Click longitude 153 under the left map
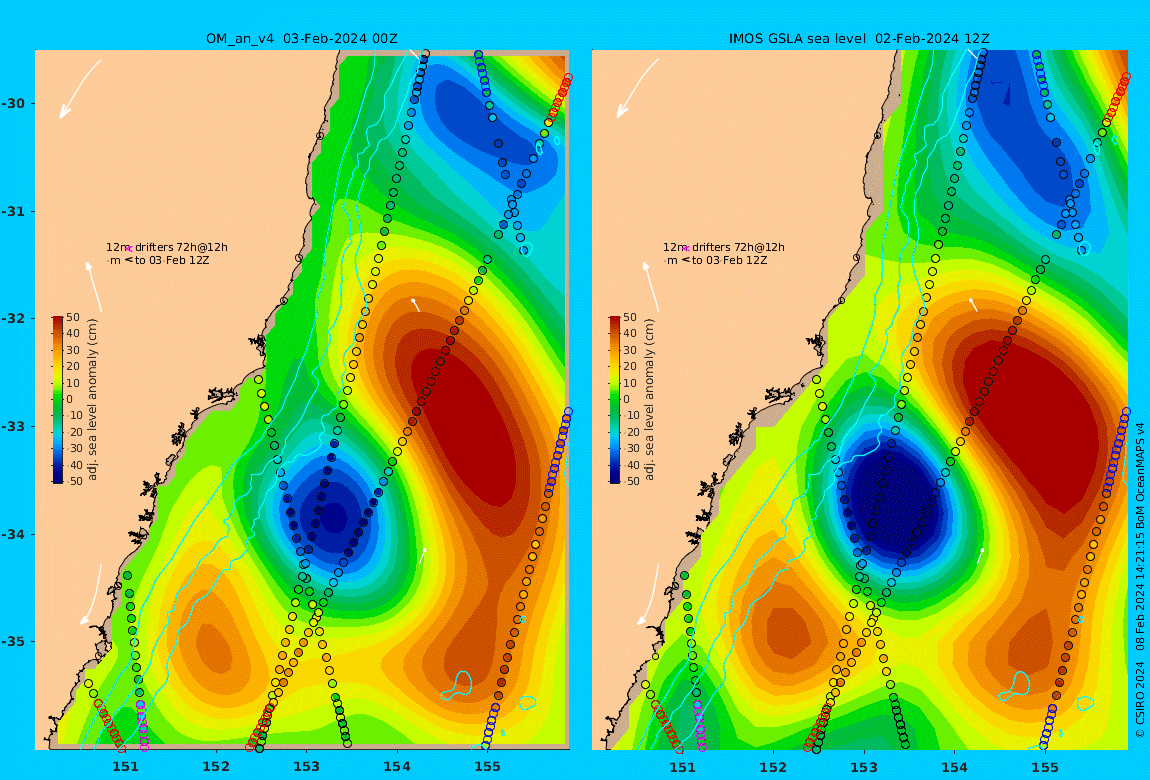 click(x=307, y=767)
